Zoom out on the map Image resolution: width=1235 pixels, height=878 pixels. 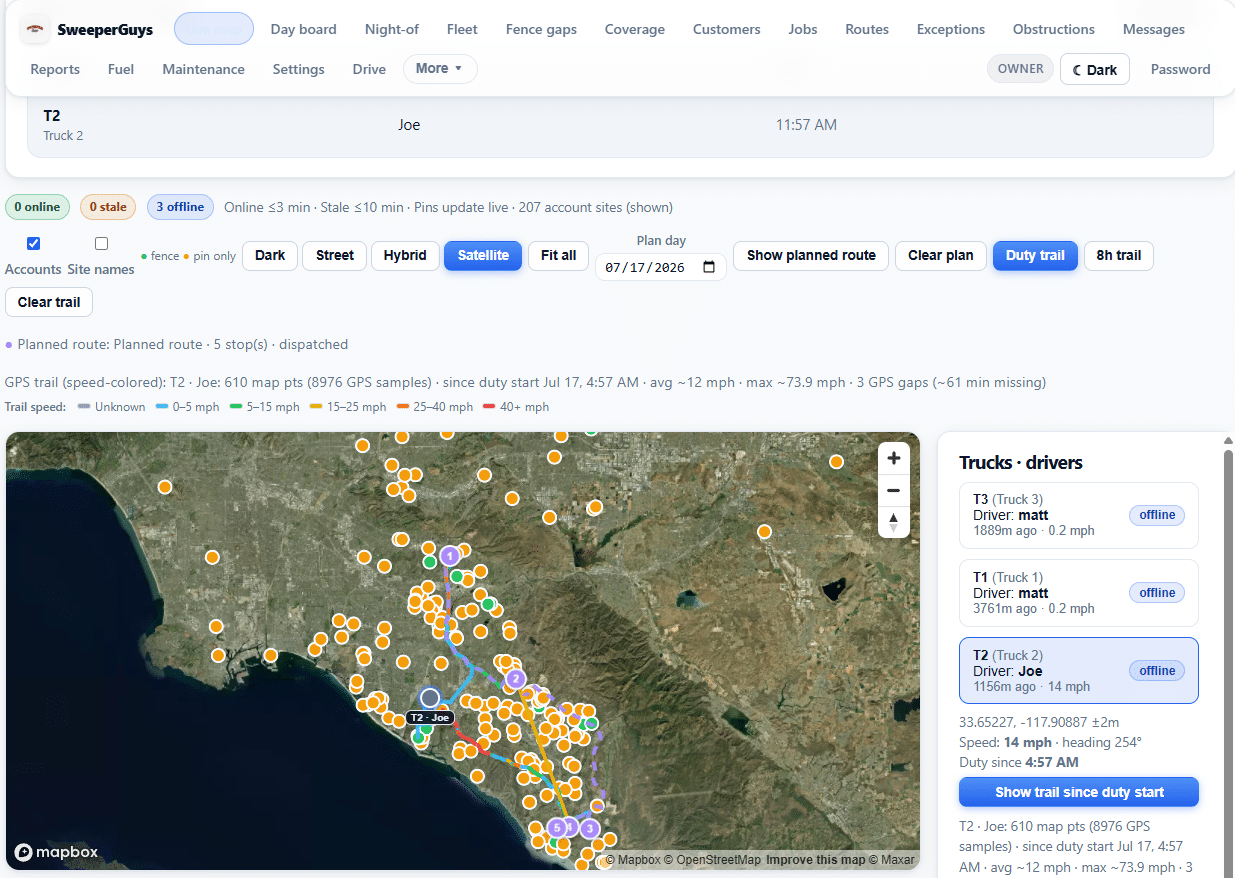click(894, 490)
